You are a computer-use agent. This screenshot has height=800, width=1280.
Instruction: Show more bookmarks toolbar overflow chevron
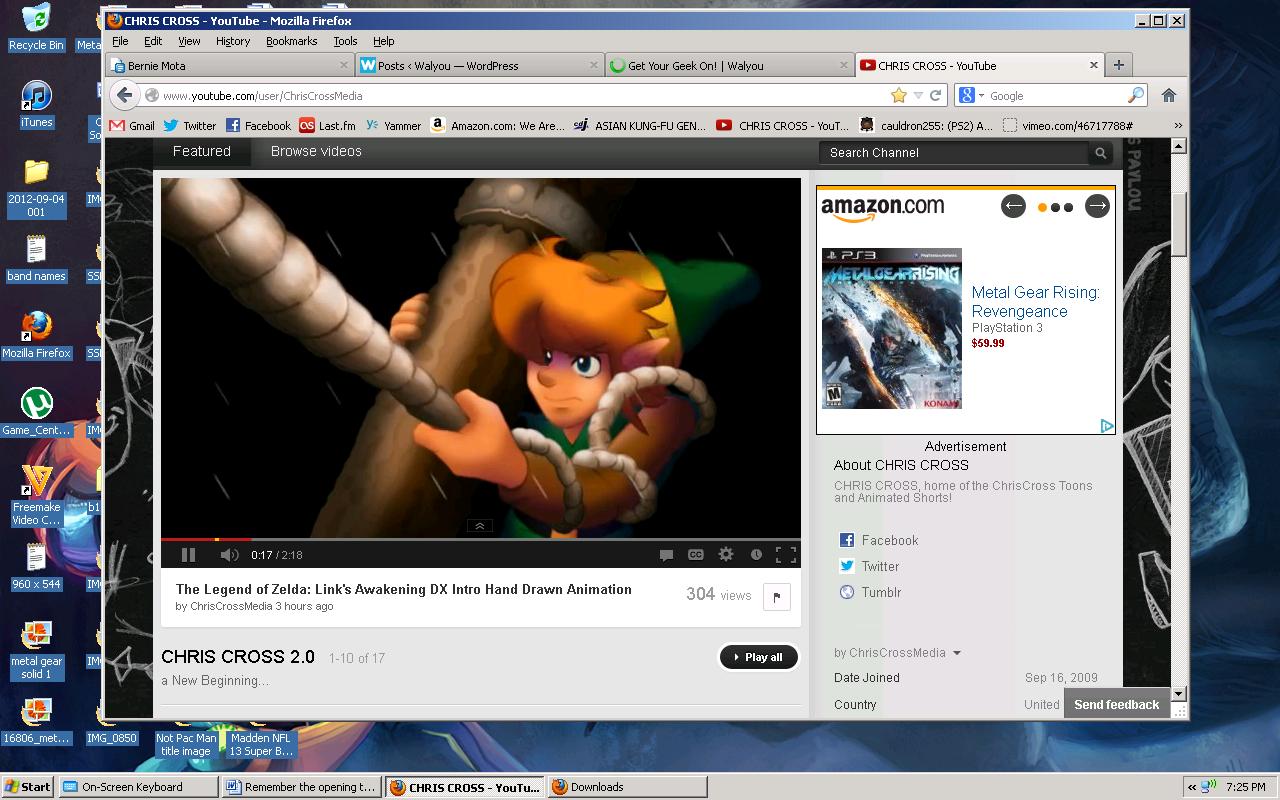1177,126
